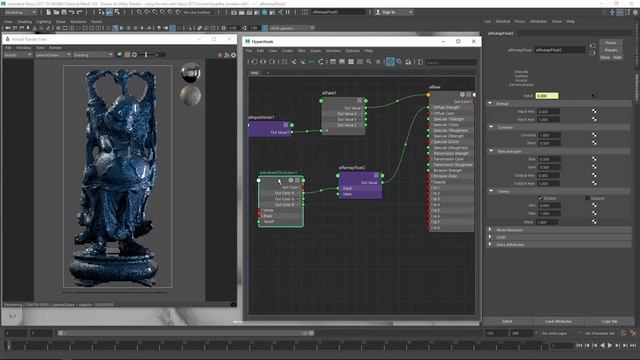Image resolution: width=640 pixels, height=360 pixels.
Task: Click the Load Attributes button
Action: tap(558, 322)
